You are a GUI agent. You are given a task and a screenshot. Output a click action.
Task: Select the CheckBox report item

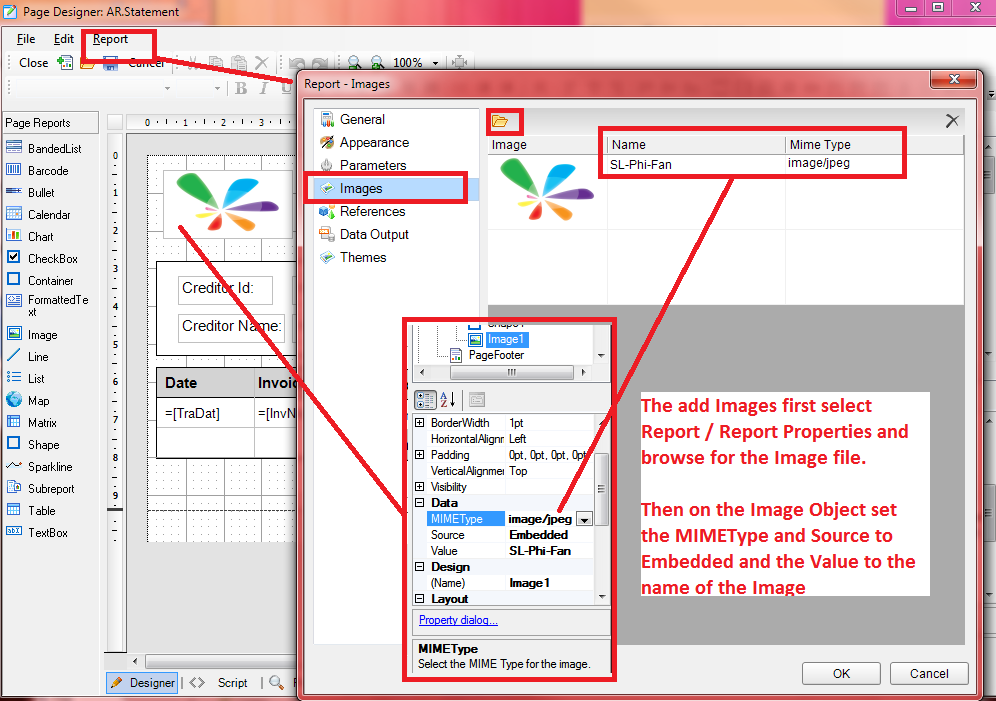pos(42,258)
